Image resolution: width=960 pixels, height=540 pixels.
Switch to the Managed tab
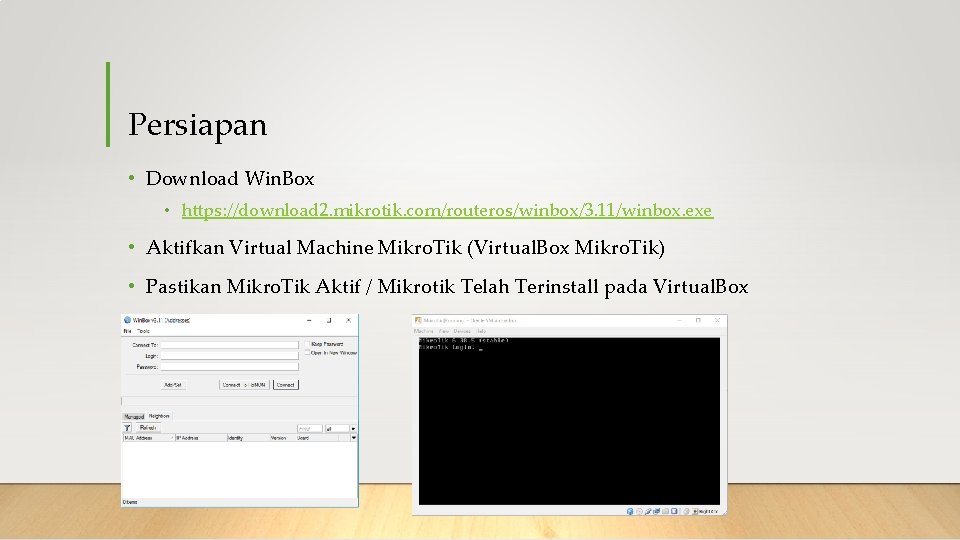click(x=134, y=416)
